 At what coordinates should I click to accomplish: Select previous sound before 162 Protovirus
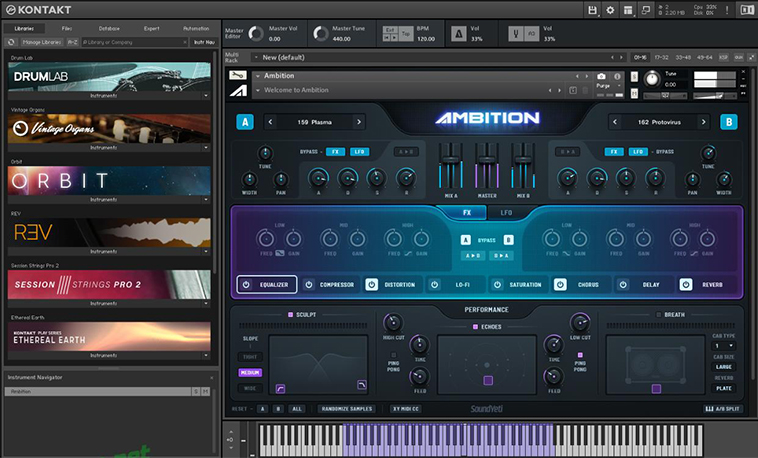615,122
